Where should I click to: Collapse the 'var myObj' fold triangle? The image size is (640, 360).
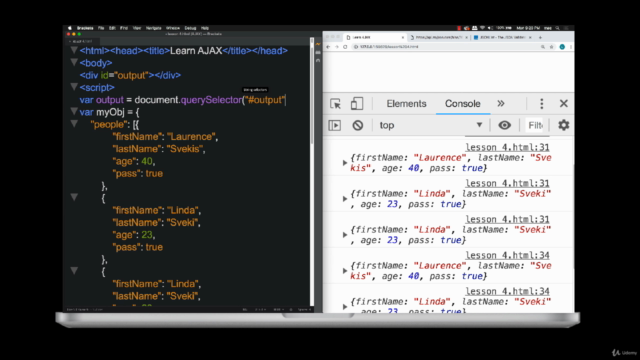pos(74,111)
